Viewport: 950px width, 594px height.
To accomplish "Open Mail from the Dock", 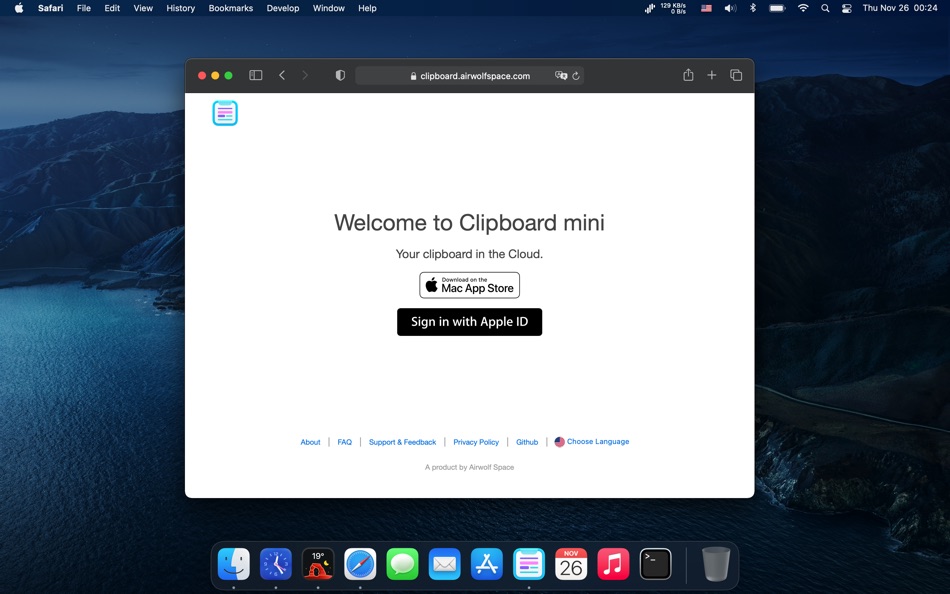I will (445, 564).
